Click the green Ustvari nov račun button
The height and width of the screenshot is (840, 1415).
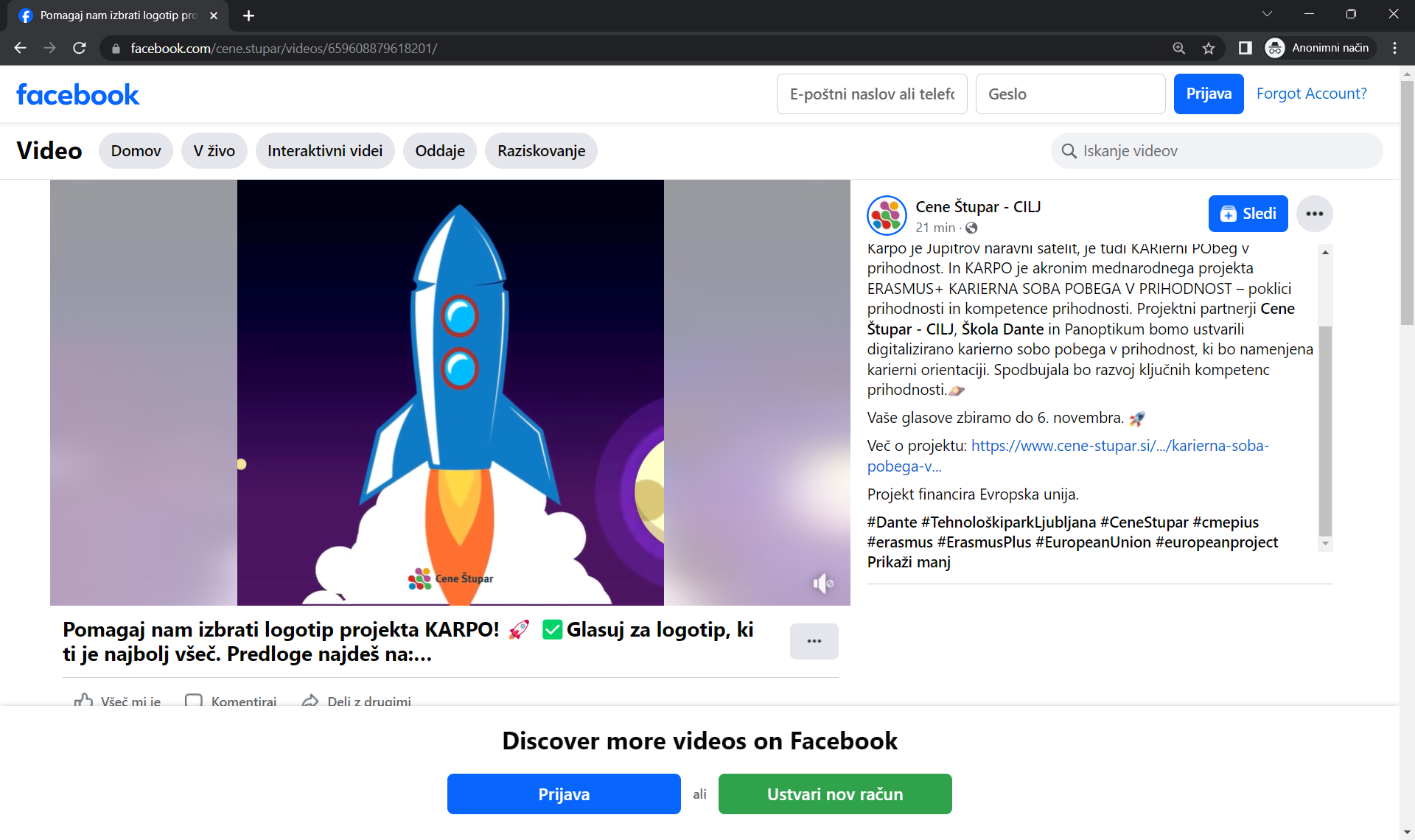coord(834,794)
